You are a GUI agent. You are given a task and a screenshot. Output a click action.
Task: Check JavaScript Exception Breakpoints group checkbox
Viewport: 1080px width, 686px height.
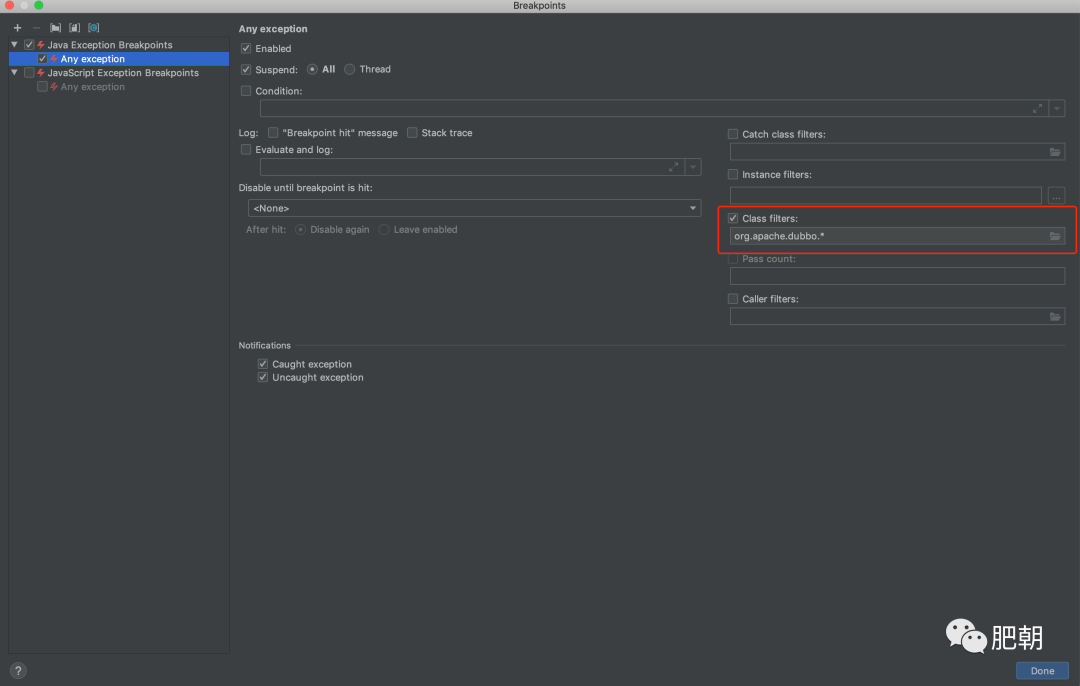29,72
